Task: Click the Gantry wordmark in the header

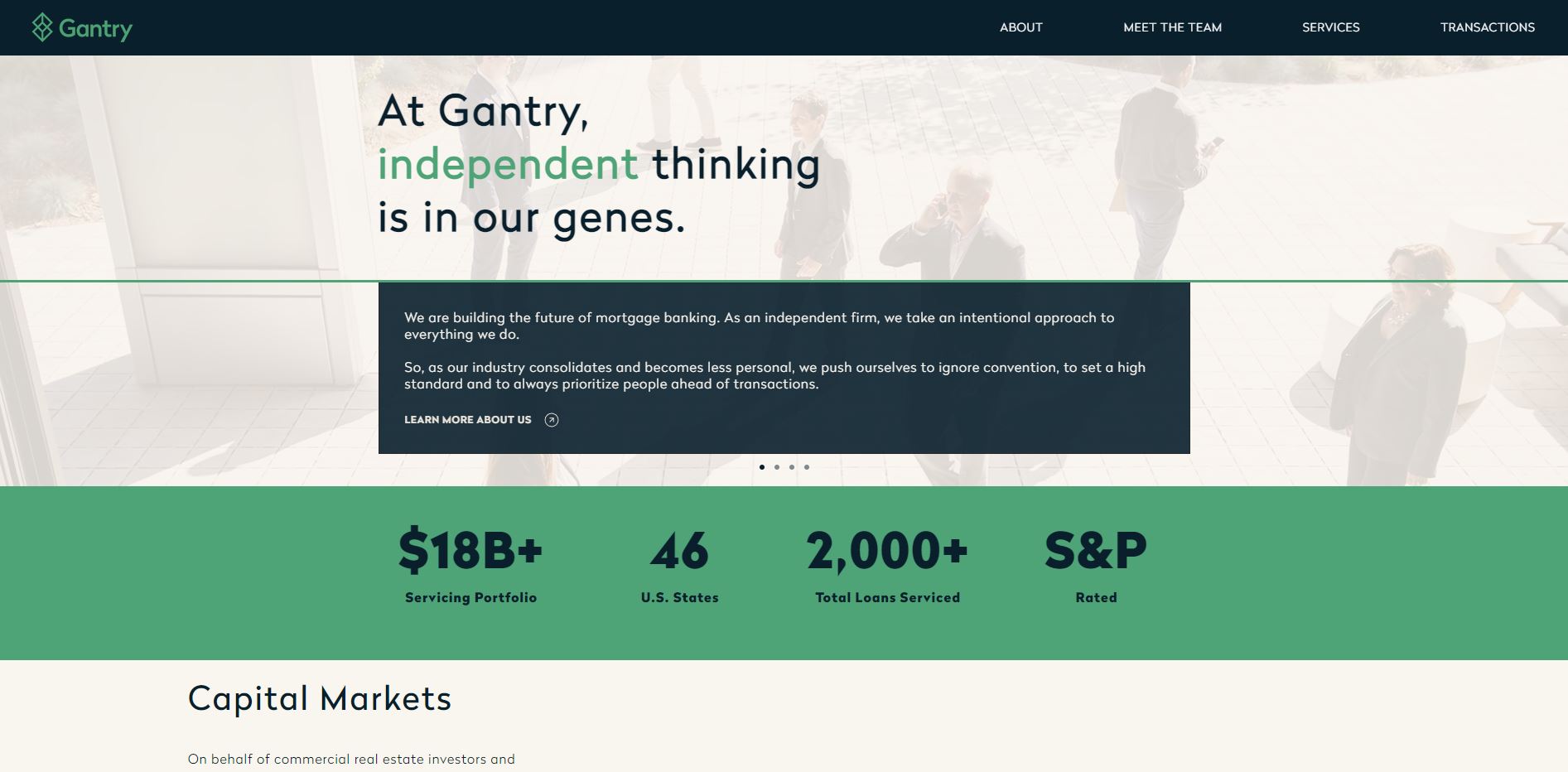Action: click(95, 27)
